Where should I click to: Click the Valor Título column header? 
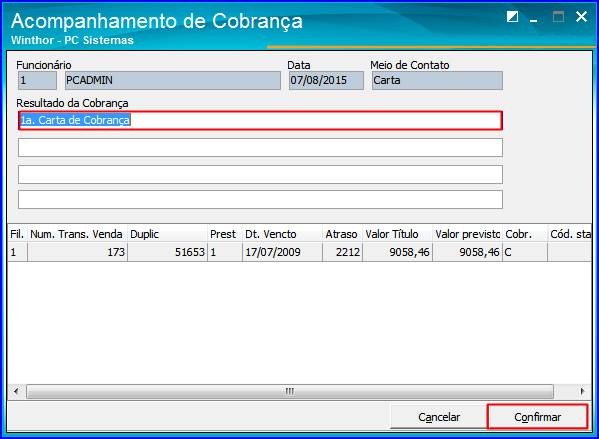point(397,234)
